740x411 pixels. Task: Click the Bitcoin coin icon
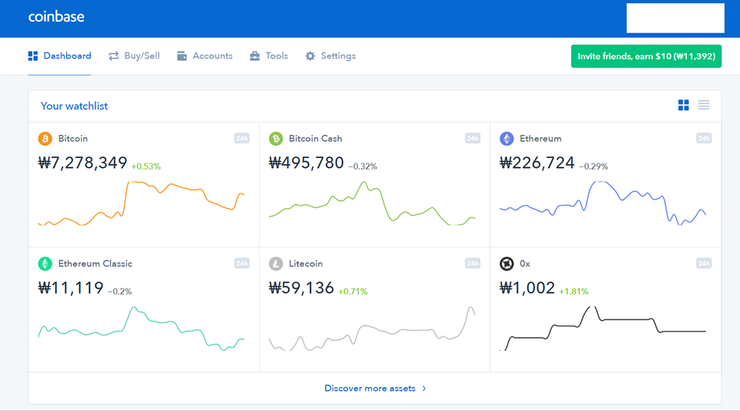click(x=45, y=139)
